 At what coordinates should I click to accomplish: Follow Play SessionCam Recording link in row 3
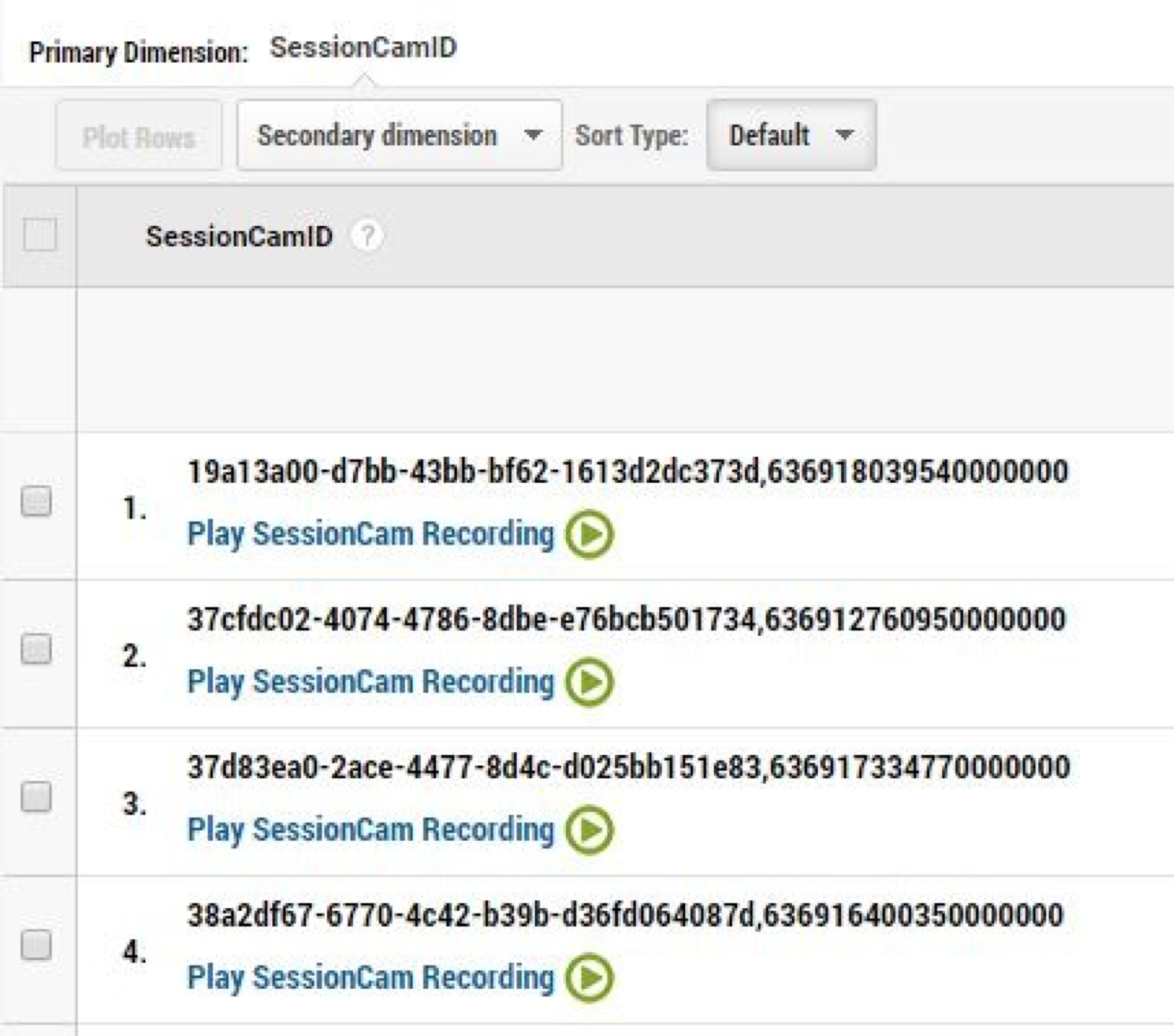click(370, 830)
